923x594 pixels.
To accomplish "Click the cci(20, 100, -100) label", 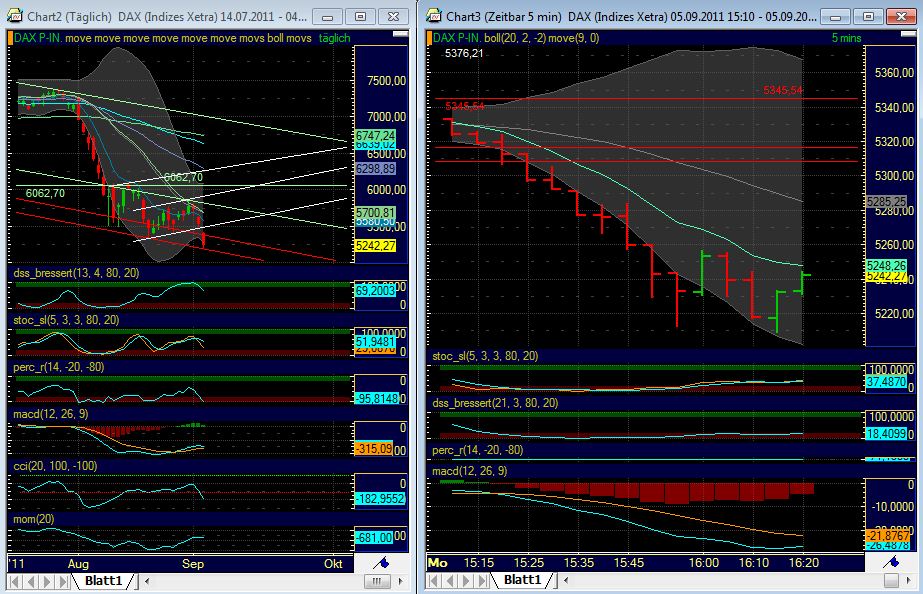I will (x=55, y=466).
